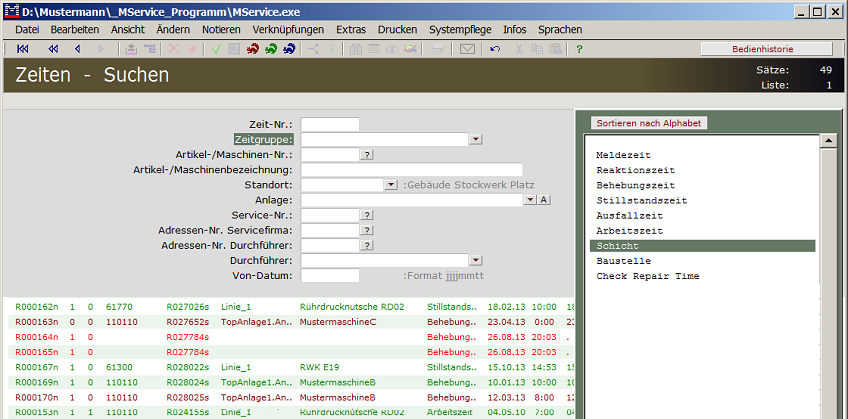Click the list scrollbar up arrow
This screenshot has height=419, width=848.
click(x=828, y=143)
